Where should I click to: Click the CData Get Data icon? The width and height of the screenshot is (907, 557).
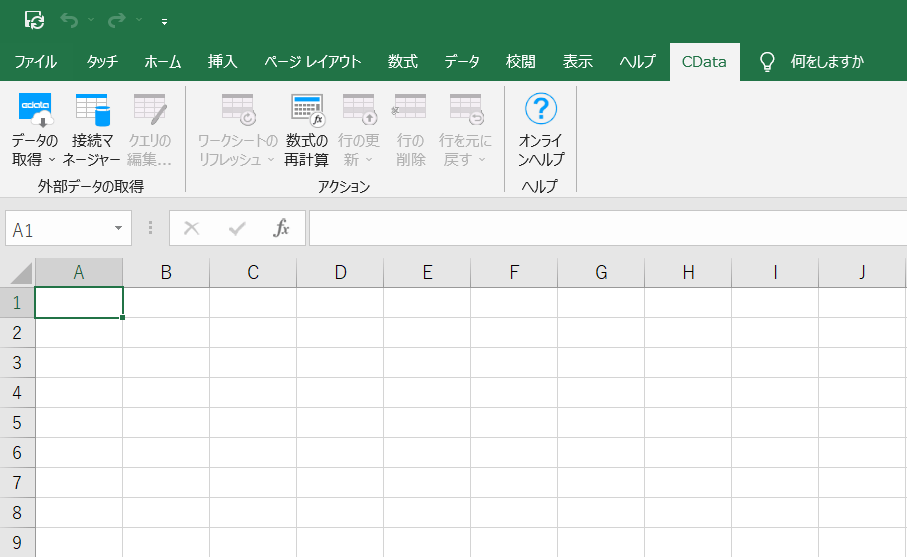coord(35,109)
